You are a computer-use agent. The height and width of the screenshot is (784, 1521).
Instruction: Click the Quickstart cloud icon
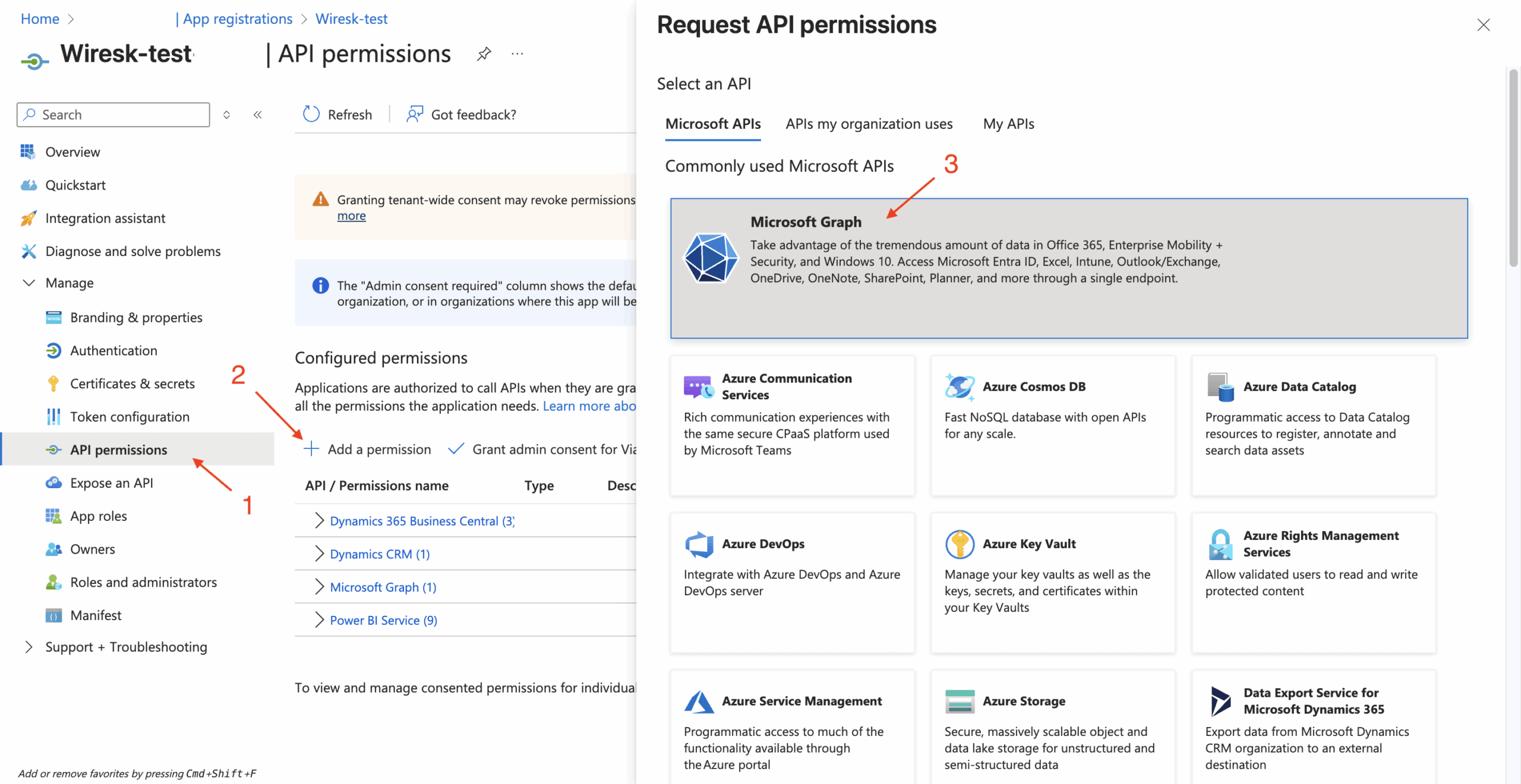[28, 185]
